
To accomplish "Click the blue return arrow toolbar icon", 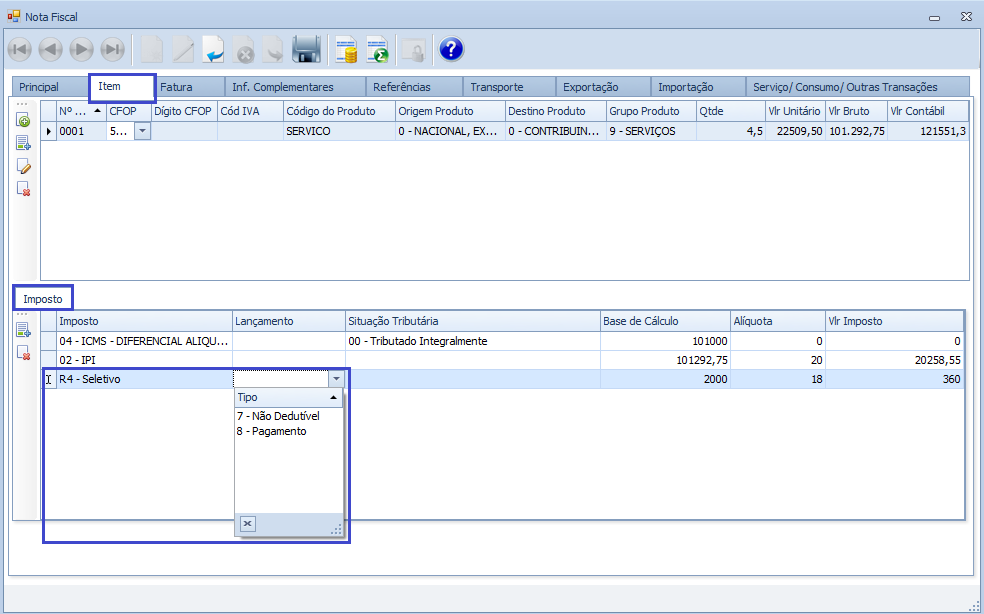I will click(x=213, y=49).
